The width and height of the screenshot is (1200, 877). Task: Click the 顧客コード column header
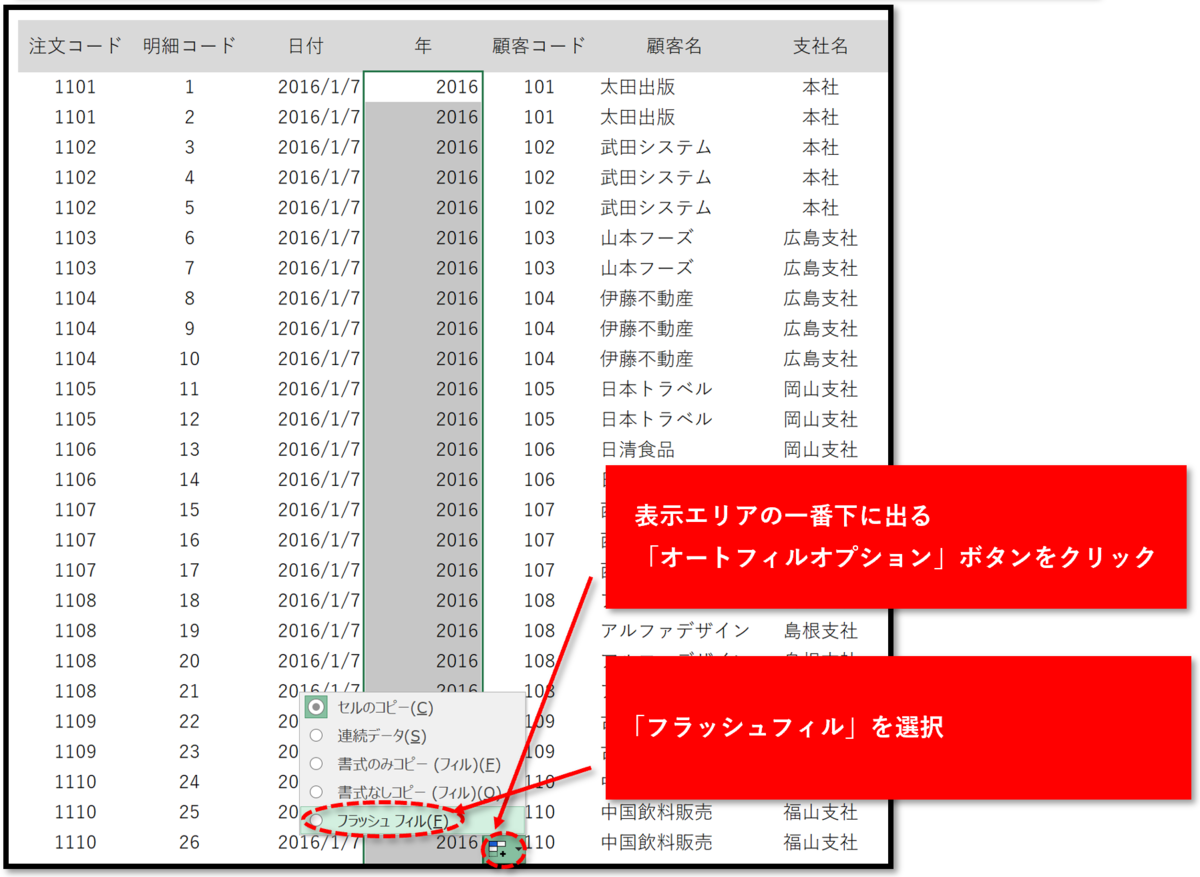(x=539, y=45)
